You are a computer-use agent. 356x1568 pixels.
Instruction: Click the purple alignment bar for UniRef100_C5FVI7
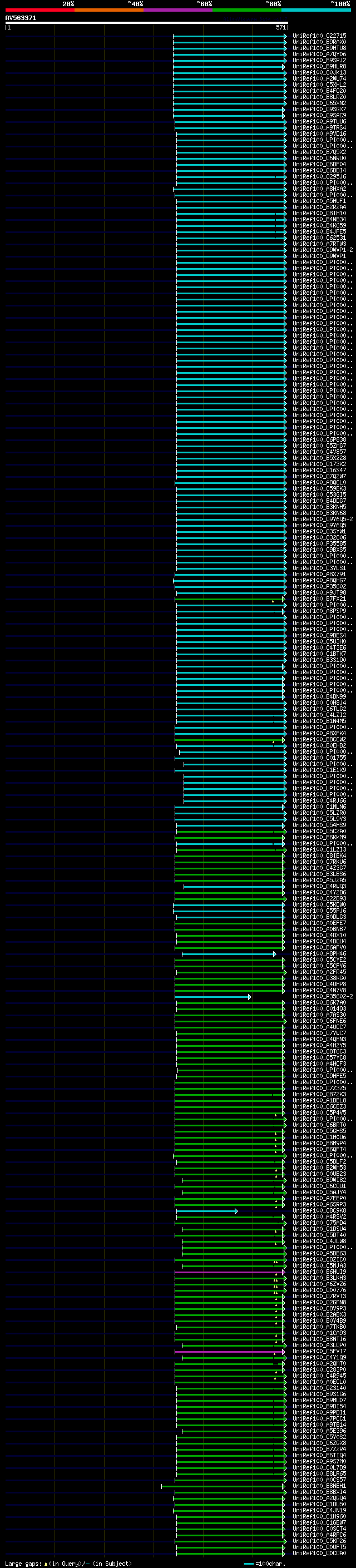(229, 1351)
